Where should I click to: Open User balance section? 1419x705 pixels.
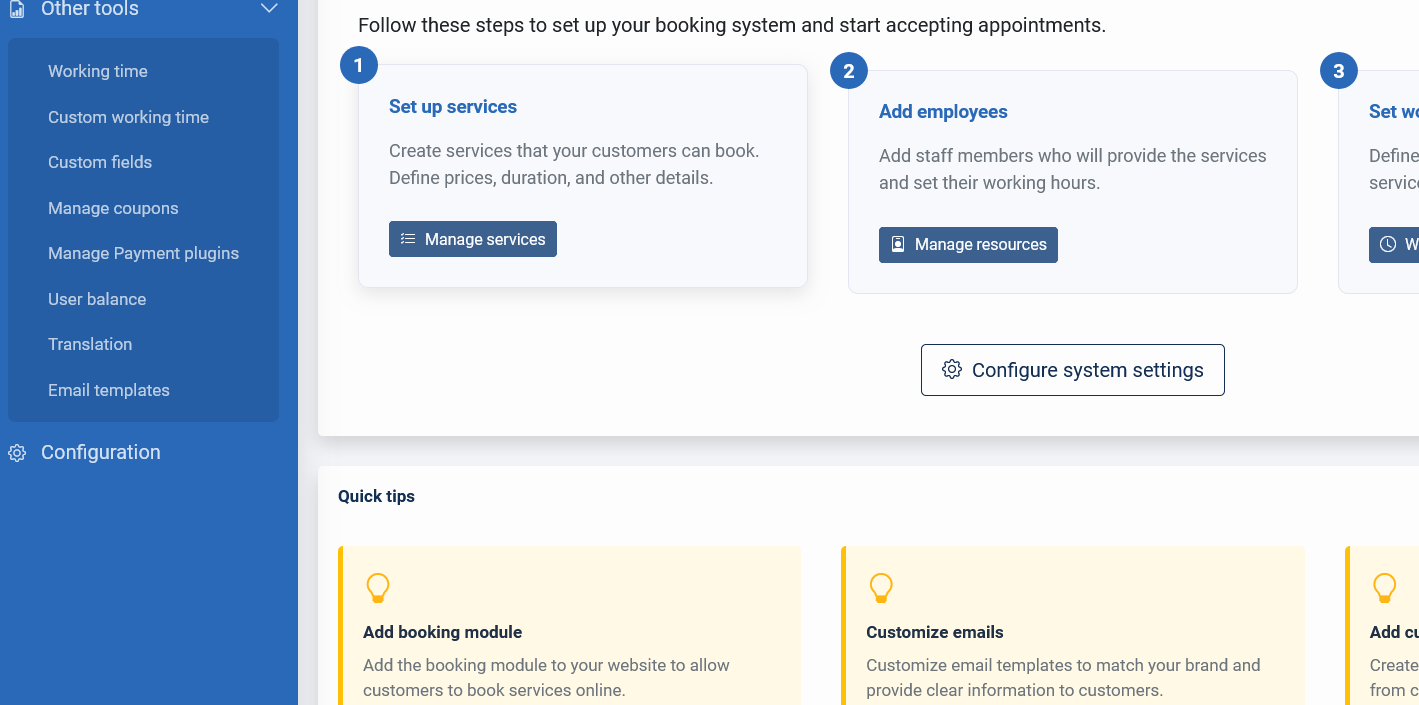tap(97, 299)
